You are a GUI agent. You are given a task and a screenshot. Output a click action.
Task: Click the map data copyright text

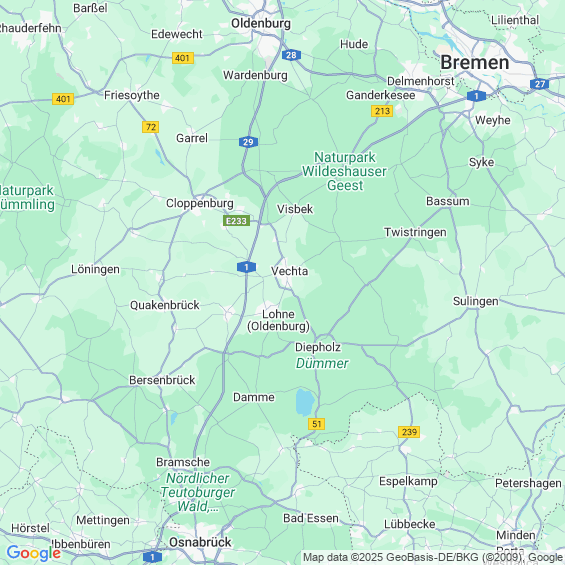pos(433,557)
